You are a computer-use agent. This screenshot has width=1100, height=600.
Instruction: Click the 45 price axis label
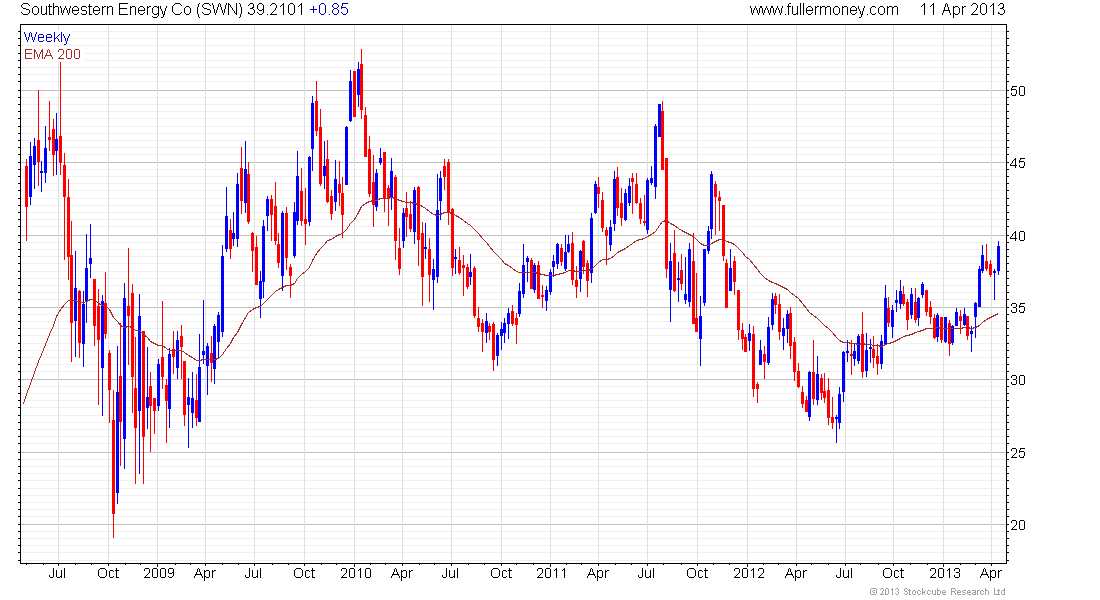[1017, 164]
